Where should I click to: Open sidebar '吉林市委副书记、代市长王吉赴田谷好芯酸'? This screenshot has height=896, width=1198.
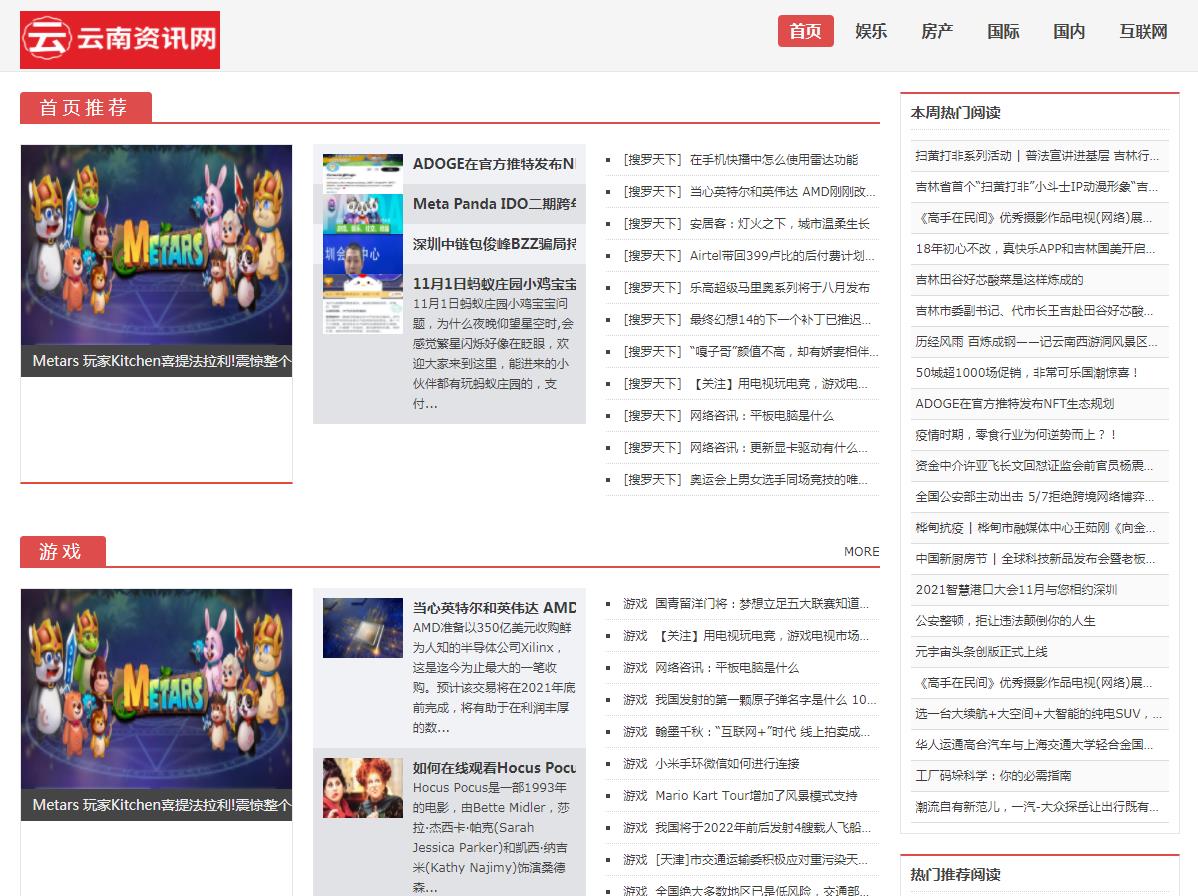pyautogui.click(x=1034, y=311)
